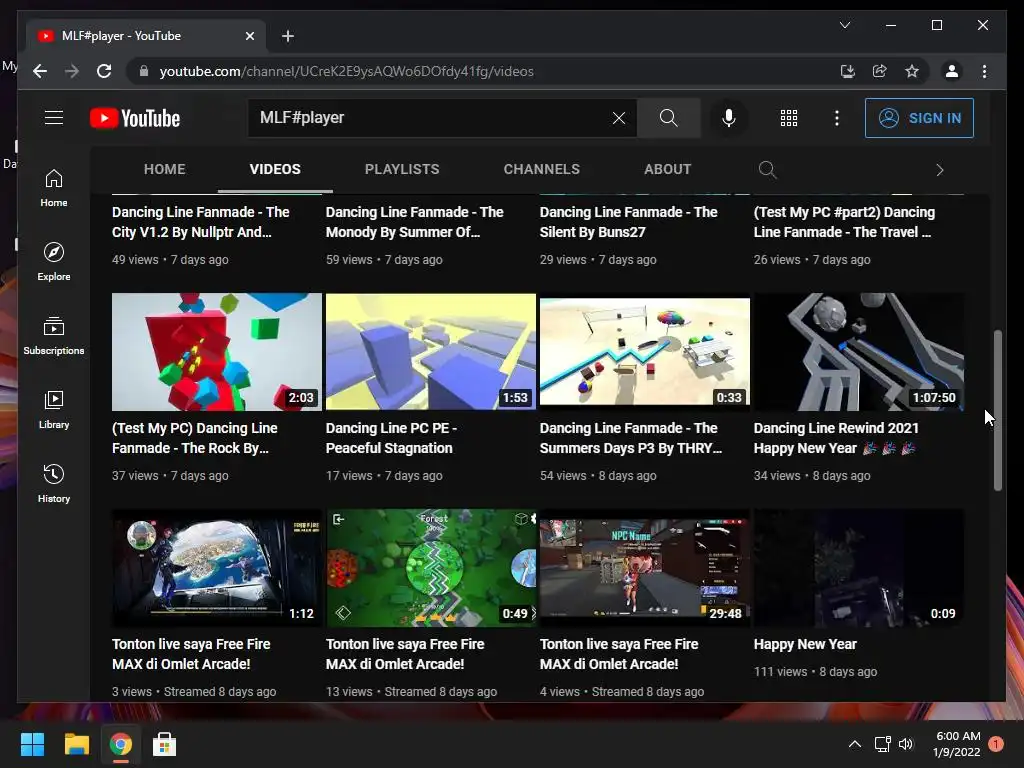Open '(Test My PC #part2)' video title
The image size is (1024, 768).
pyautogui.click(x=844, y=222)
